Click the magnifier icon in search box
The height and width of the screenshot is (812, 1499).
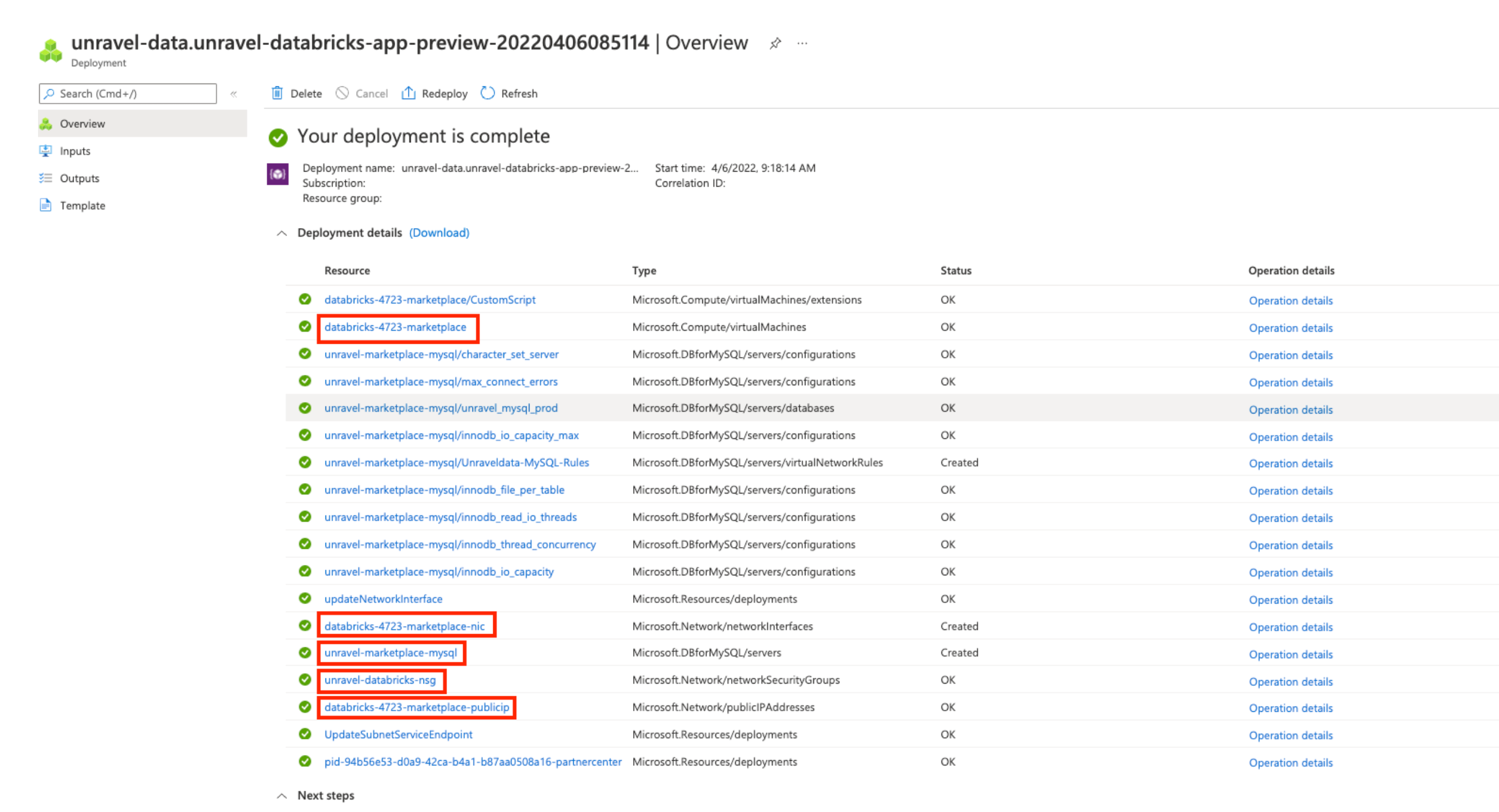(50, 94)
